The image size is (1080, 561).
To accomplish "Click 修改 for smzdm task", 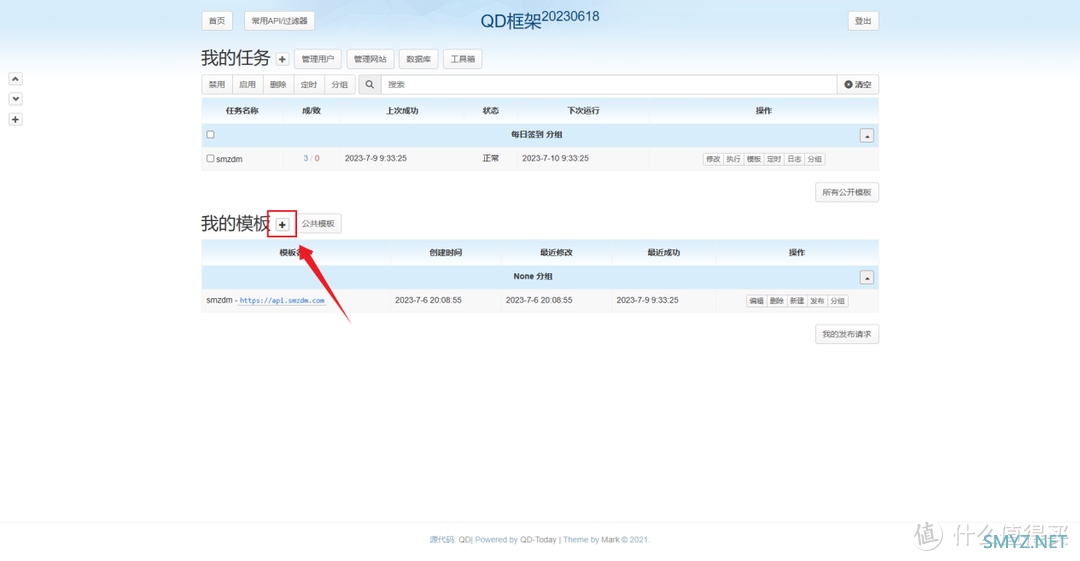I will [x=713, y=159].
